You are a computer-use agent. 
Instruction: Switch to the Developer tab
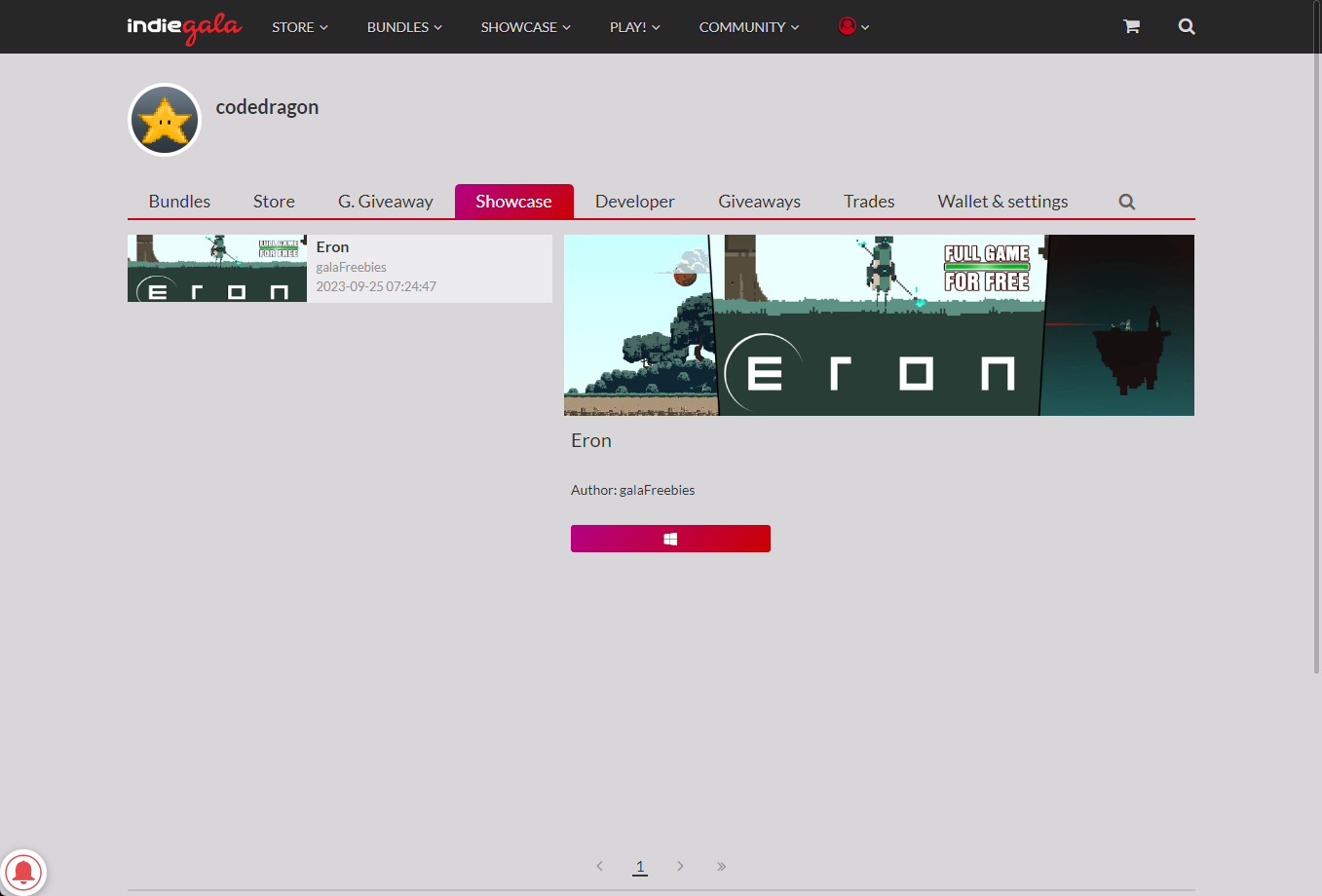point(635,202)
